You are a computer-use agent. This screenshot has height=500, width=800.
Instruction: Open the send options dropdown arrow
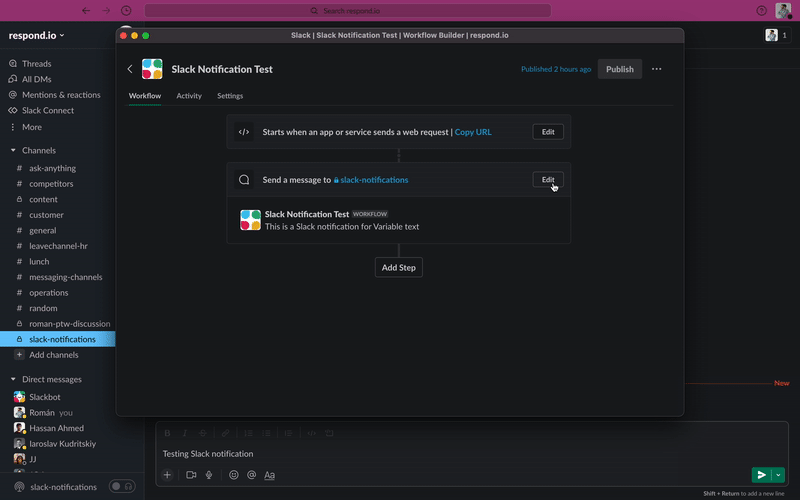tap(778, 475)
